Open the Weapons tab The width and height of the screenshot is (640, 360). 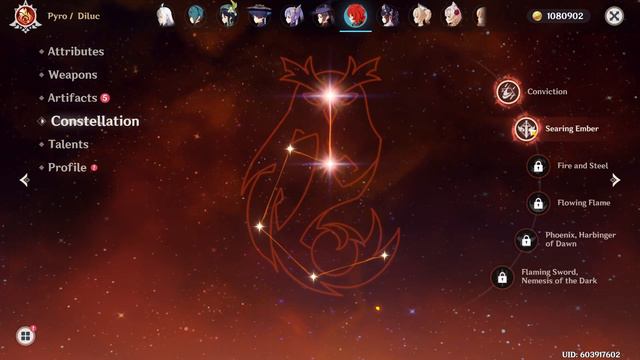click(73, 75)
